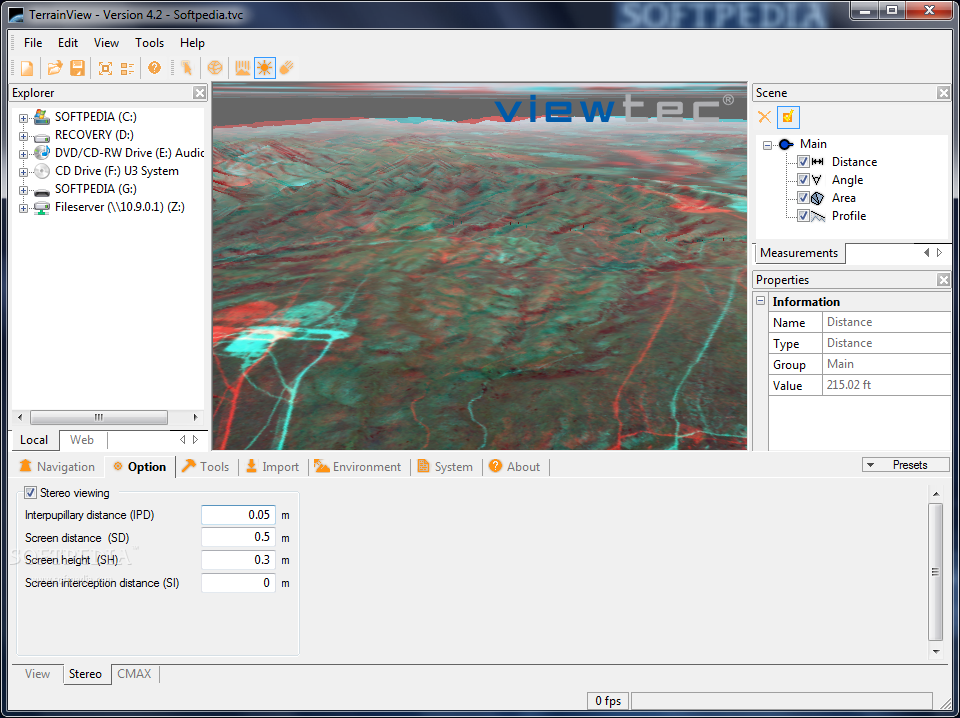Expand the DVD/CD-RW Drive (E:) node
The width and height of the screenshot is (960, 718).
[x=23, y=154]
